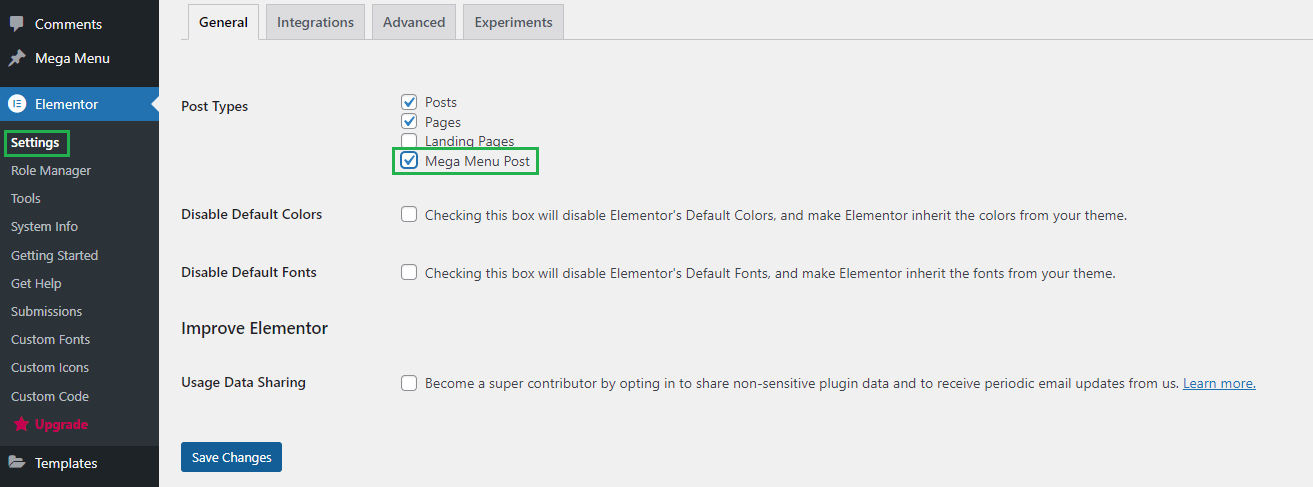
Task: Click the Save Changes button
Action: pos(232,457)
